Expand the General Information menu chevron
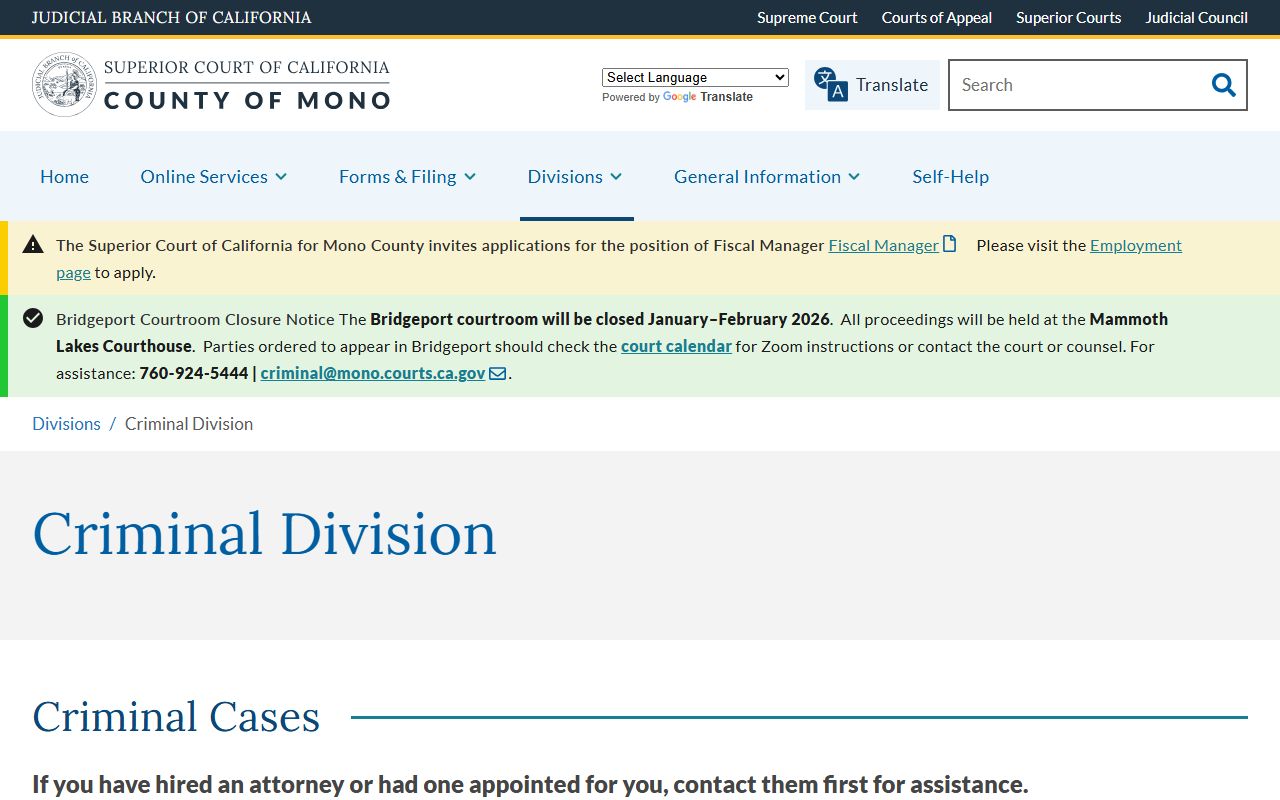Viewport: 1280px width, 800px height. tap(854, 177)
